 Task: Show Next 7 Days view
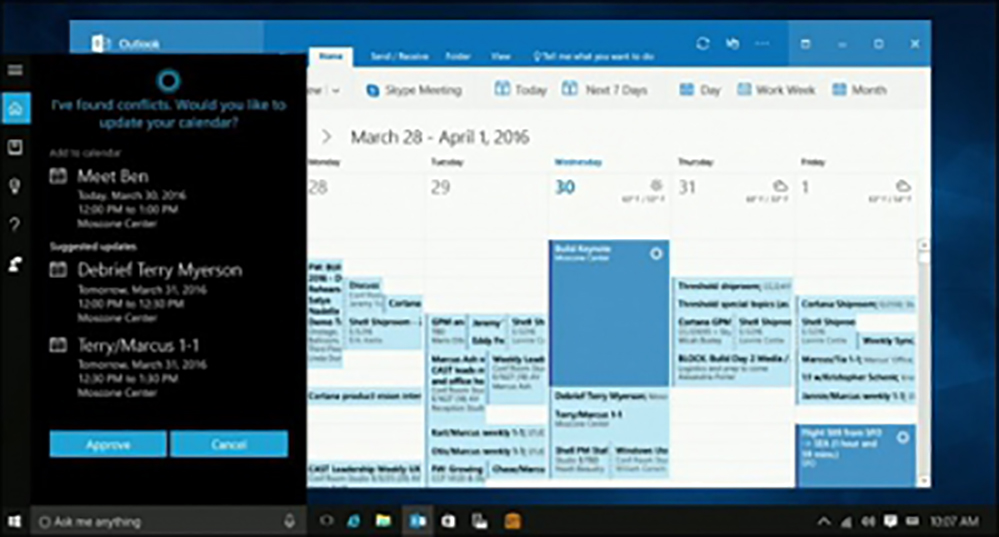pos(605,90)
